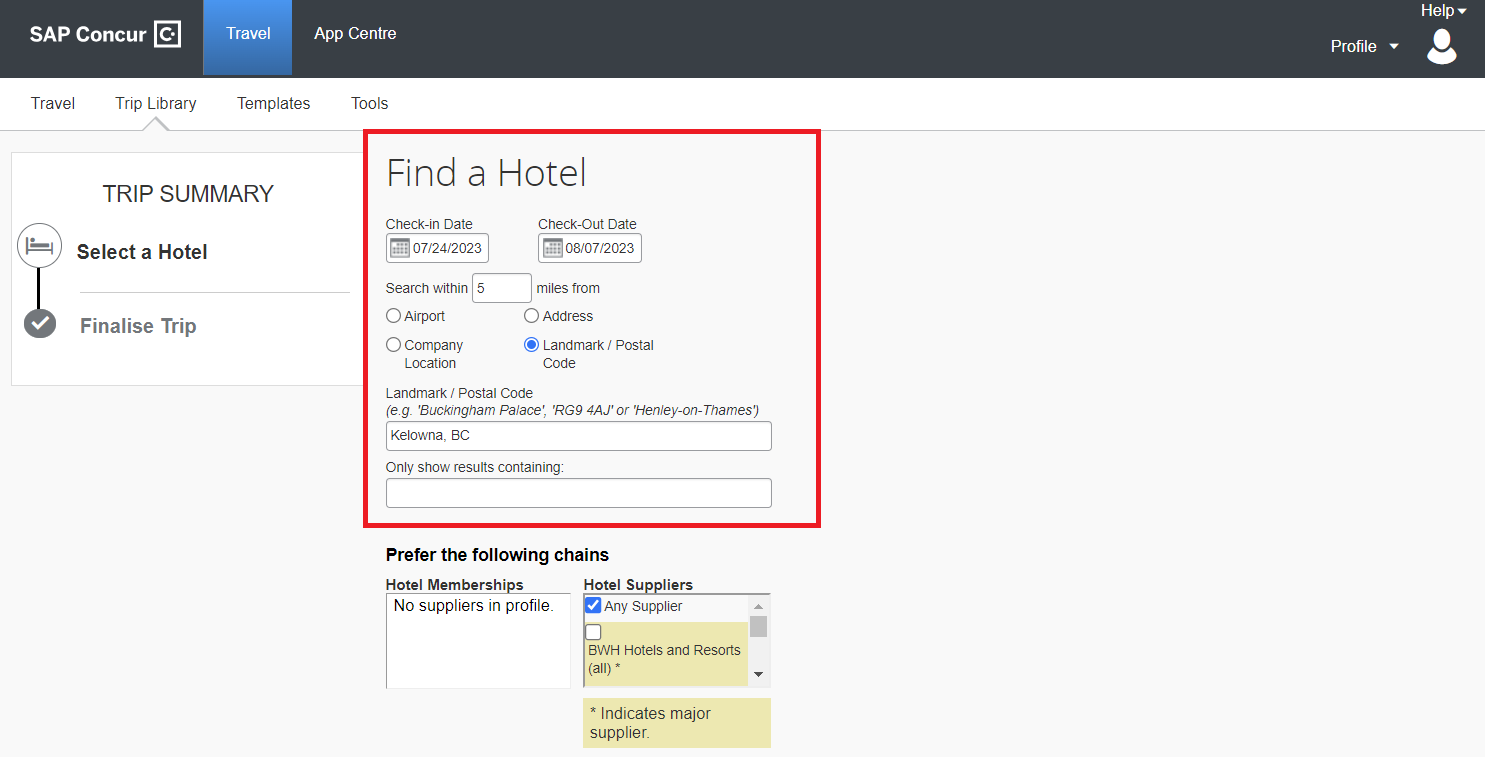Click the Finalise Trip checkmark icon

click(x=40, y=323)
